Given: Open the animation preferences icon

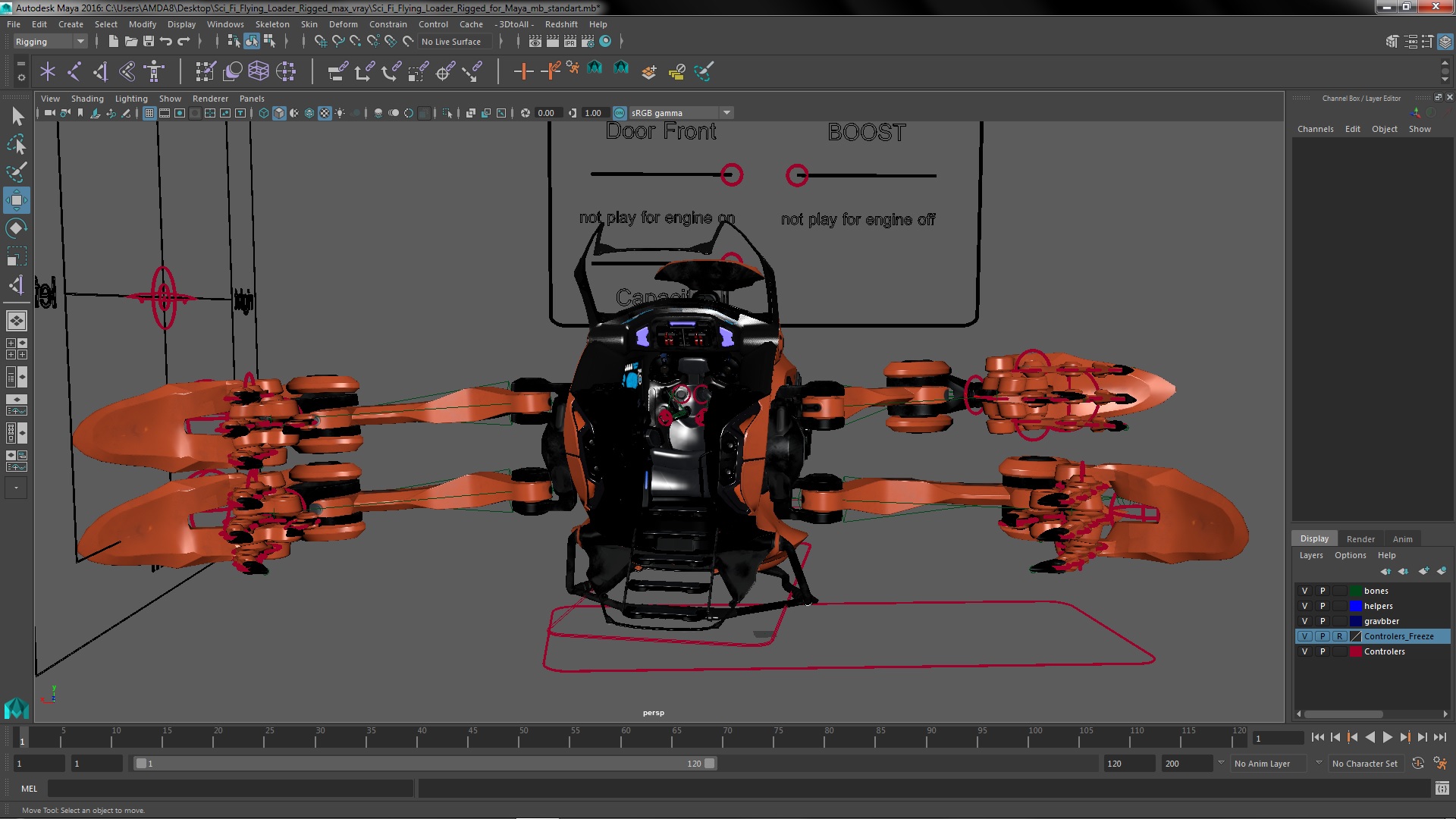Looking at the screenshot, I should pyautogui.click(x=1440, y=764).
